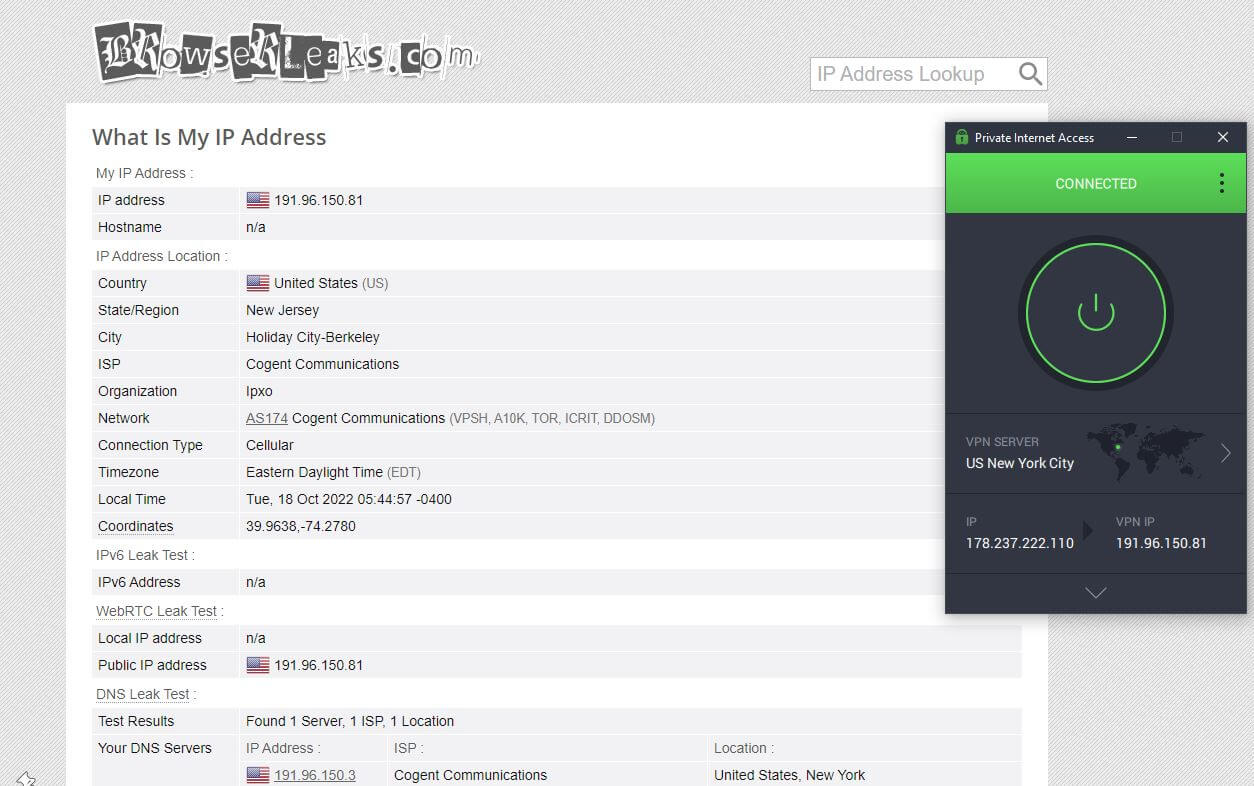Viewport: 1254px width, 786px height.
Task: Click US flag in Public IP address row
Action: point(258,665)
